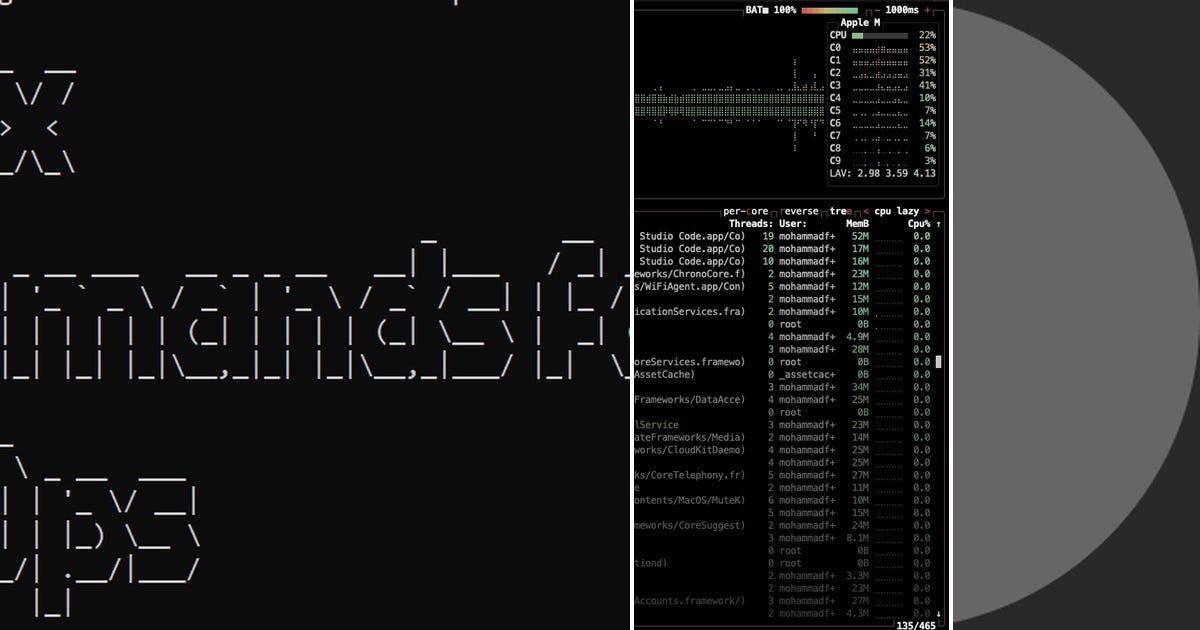The image size is (1200, 630).
Task: Select the C0 core usage graph
Action: tap(880, 47)
